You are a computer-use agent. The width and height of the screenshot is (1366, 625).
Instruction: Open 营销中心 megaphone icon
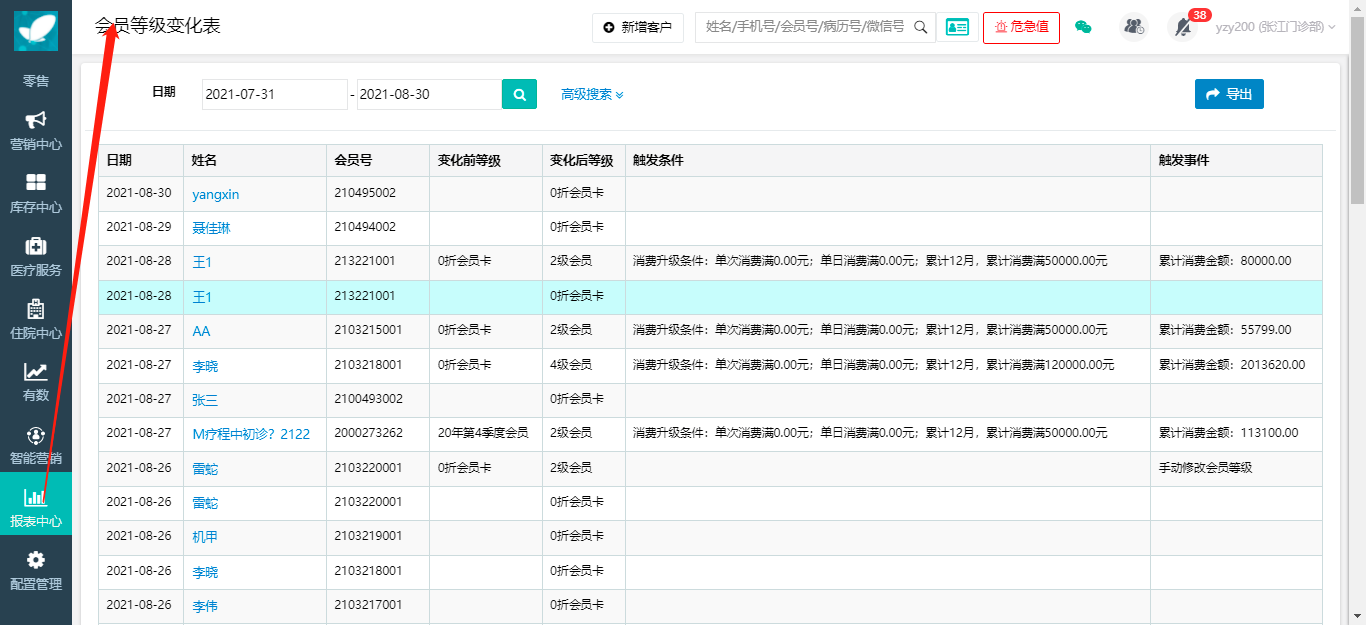(36, 120)
